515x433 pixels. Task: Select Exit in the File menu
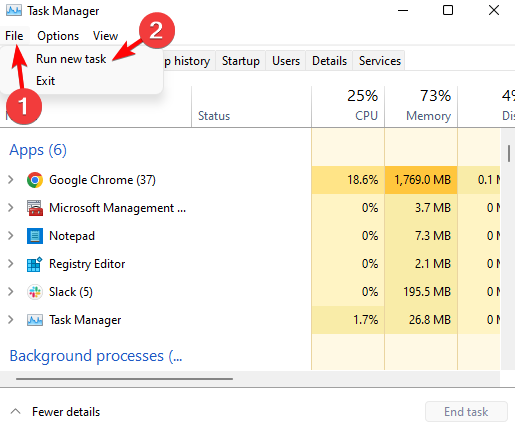click(45, 81)
